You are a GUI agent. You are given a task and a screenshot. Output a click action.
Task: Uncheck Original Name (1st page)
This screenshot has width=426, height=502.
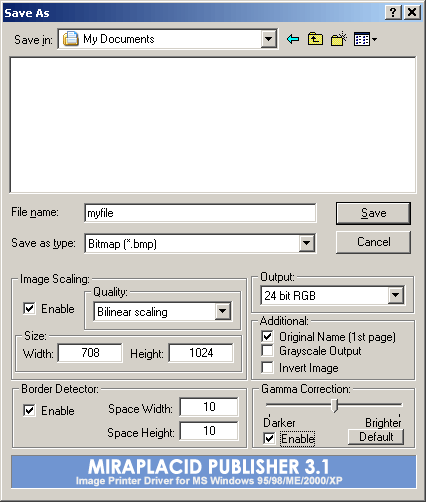(267, 336)
